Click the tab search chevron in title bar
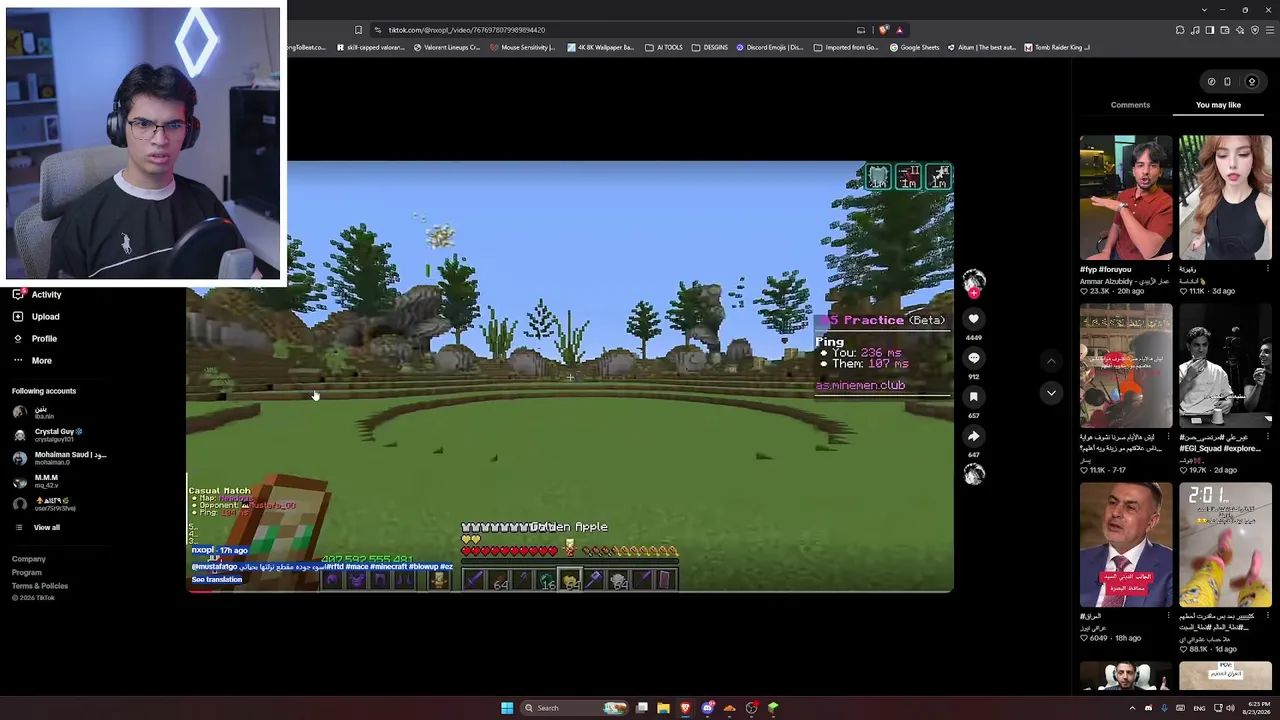This screenshot has height=720, width=1280. 1203,10
